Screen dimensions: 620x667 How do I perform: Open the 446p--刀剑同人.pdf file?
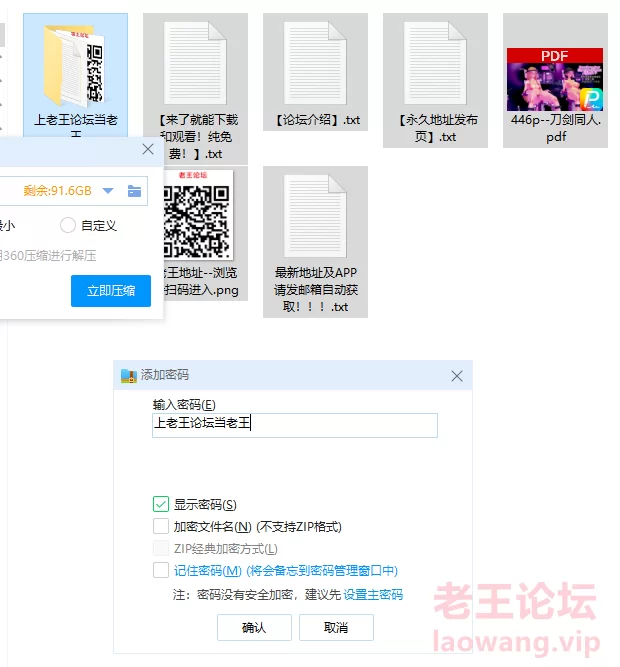555,80
